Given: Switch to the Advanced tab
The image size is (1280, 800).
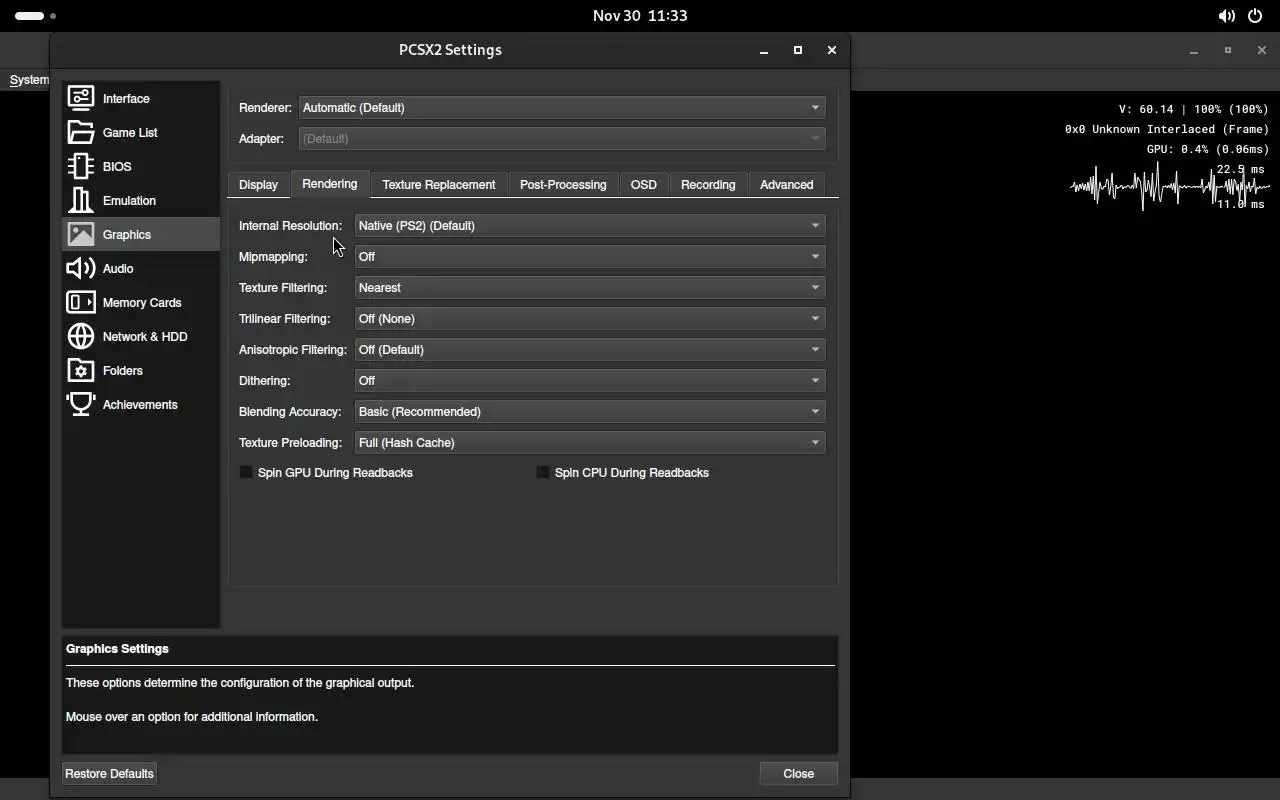Looking at the screenshot, I should point(787,185).
